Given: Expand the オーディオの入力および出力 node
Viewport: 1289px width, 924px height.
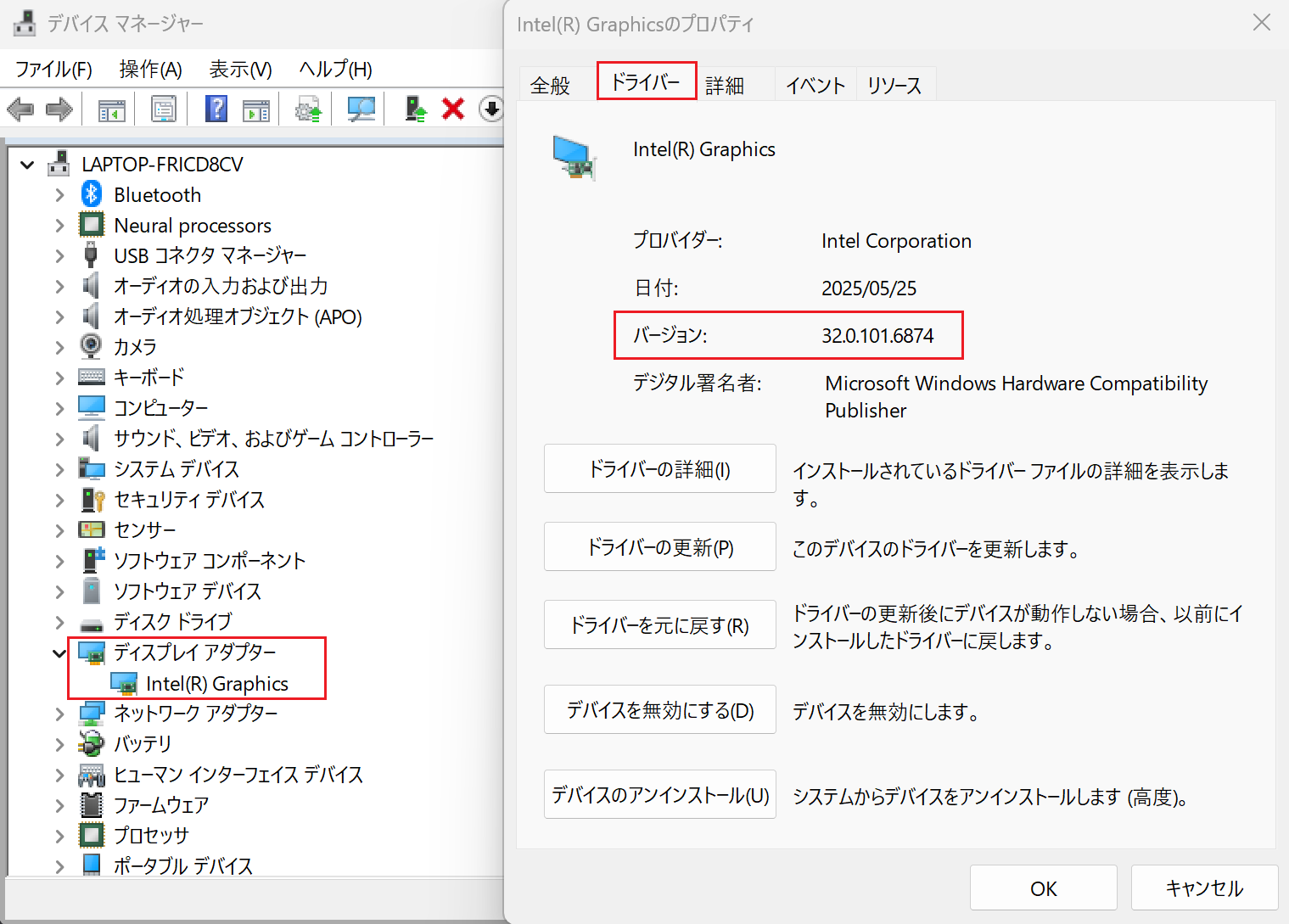Looking at the screenshot, I should (59, 286).
